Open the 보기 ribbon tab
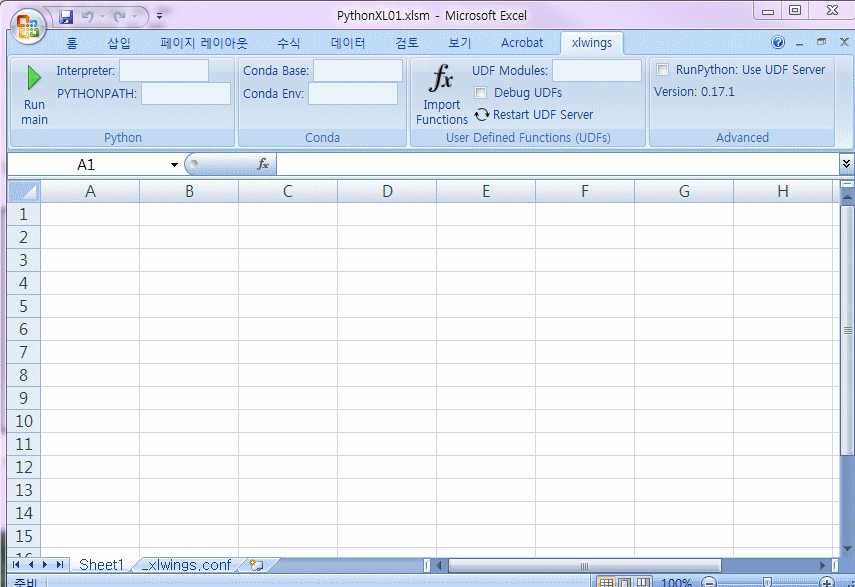The width and height of the screenshot is (855, 587). click(x=460, y=43)
